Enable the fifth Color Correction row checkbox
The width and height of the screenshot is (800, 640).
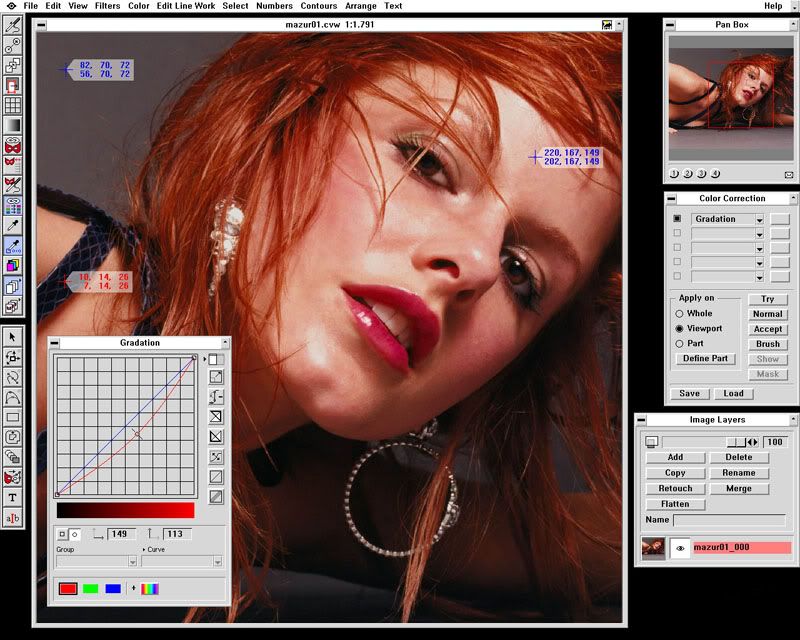(x=677, y=276)
